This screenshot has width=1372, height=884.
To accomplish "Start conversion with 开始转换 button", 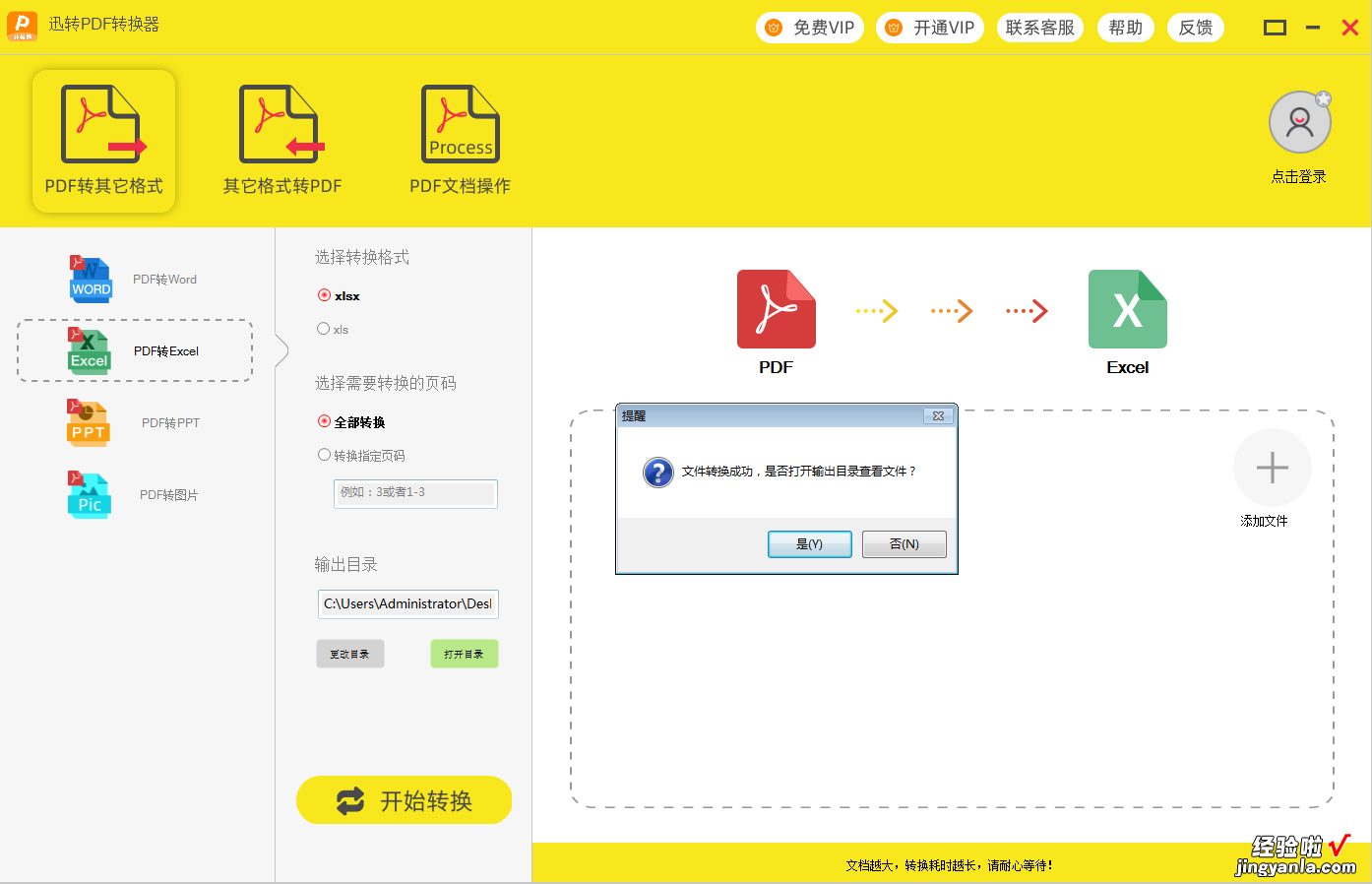I will tap(405, 800).
